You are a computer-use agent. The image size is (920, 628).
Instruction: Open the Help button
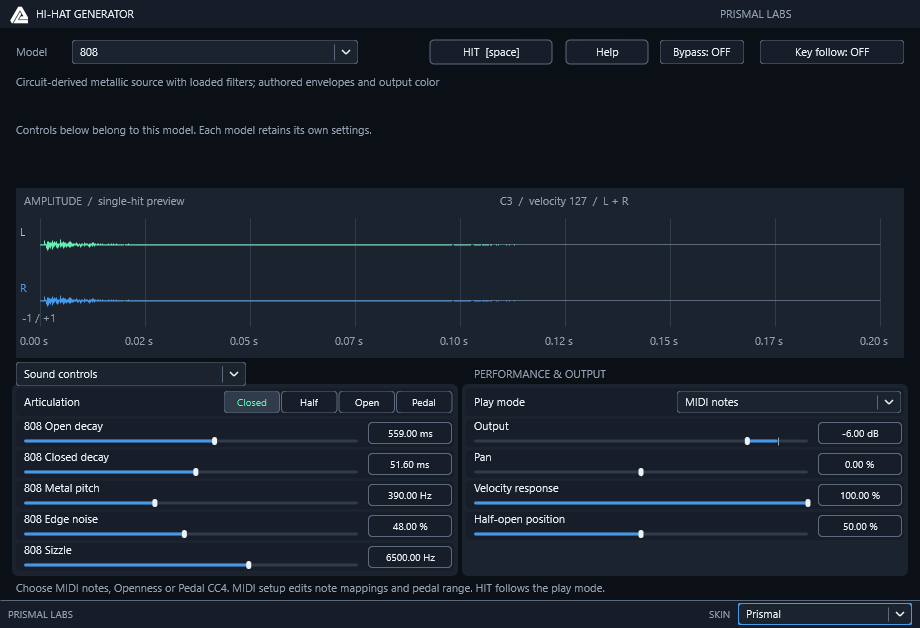tap(607, 52)
